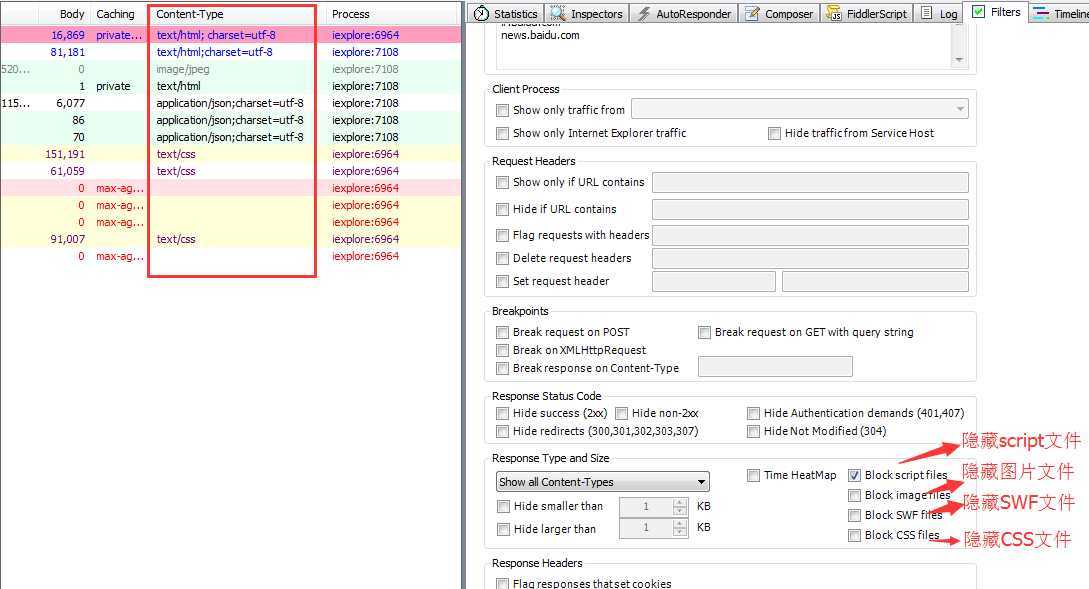Select the text/css session with body 151,191
The height and width of the screenshot is (589, 1089).
pyautogui.click(x=230, y=154)
